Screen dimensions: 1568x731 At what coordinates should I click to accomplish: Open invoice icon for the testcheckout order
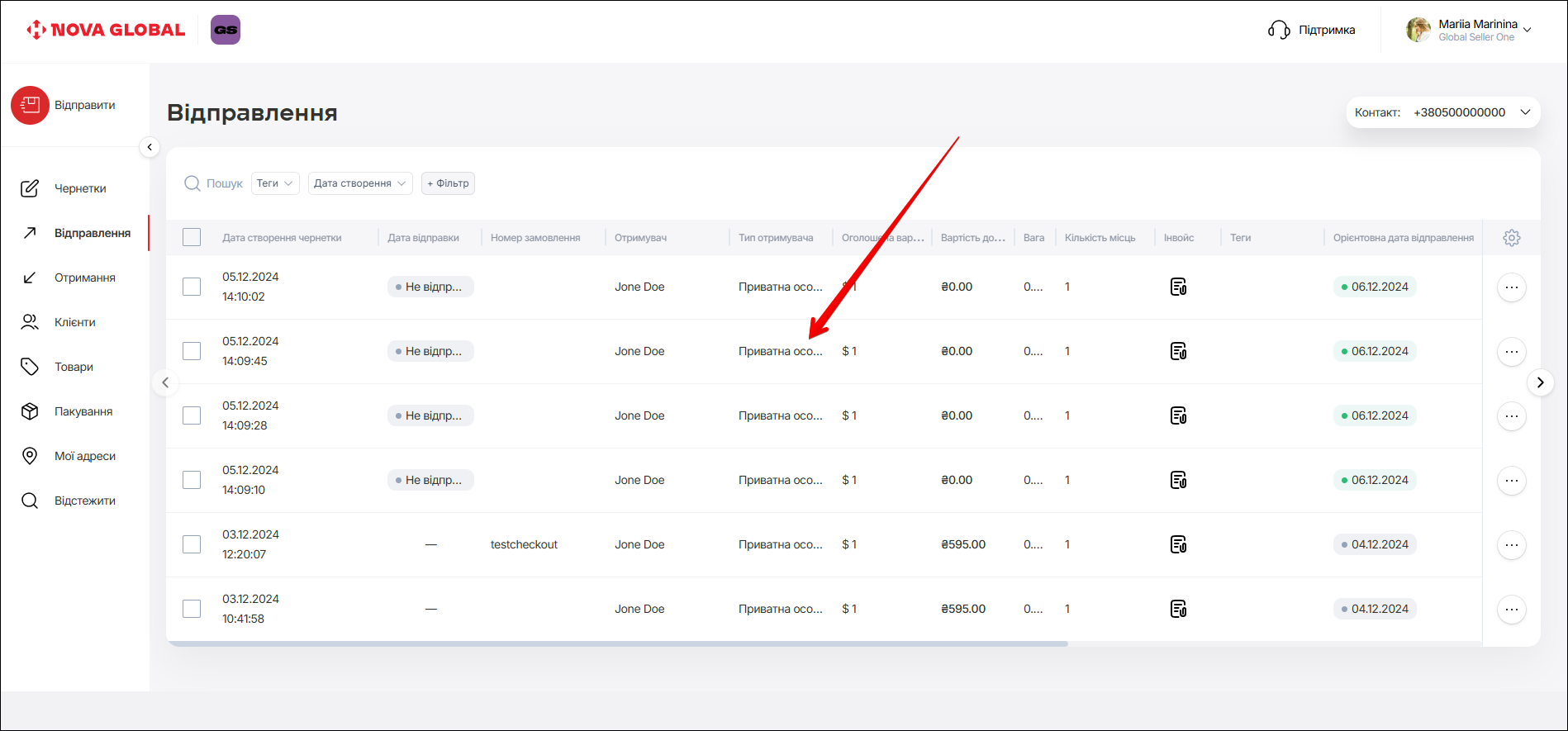click(1178, 545)
